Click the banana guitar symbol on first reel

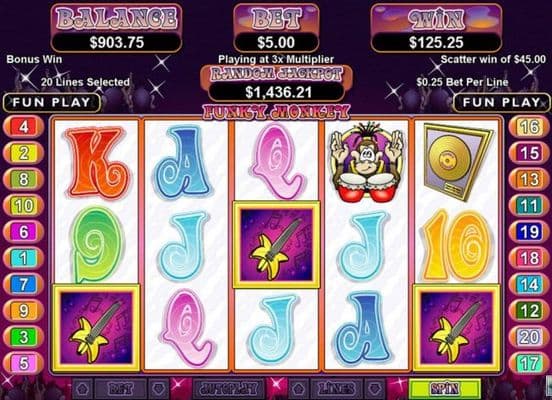[x=96, y=327]
